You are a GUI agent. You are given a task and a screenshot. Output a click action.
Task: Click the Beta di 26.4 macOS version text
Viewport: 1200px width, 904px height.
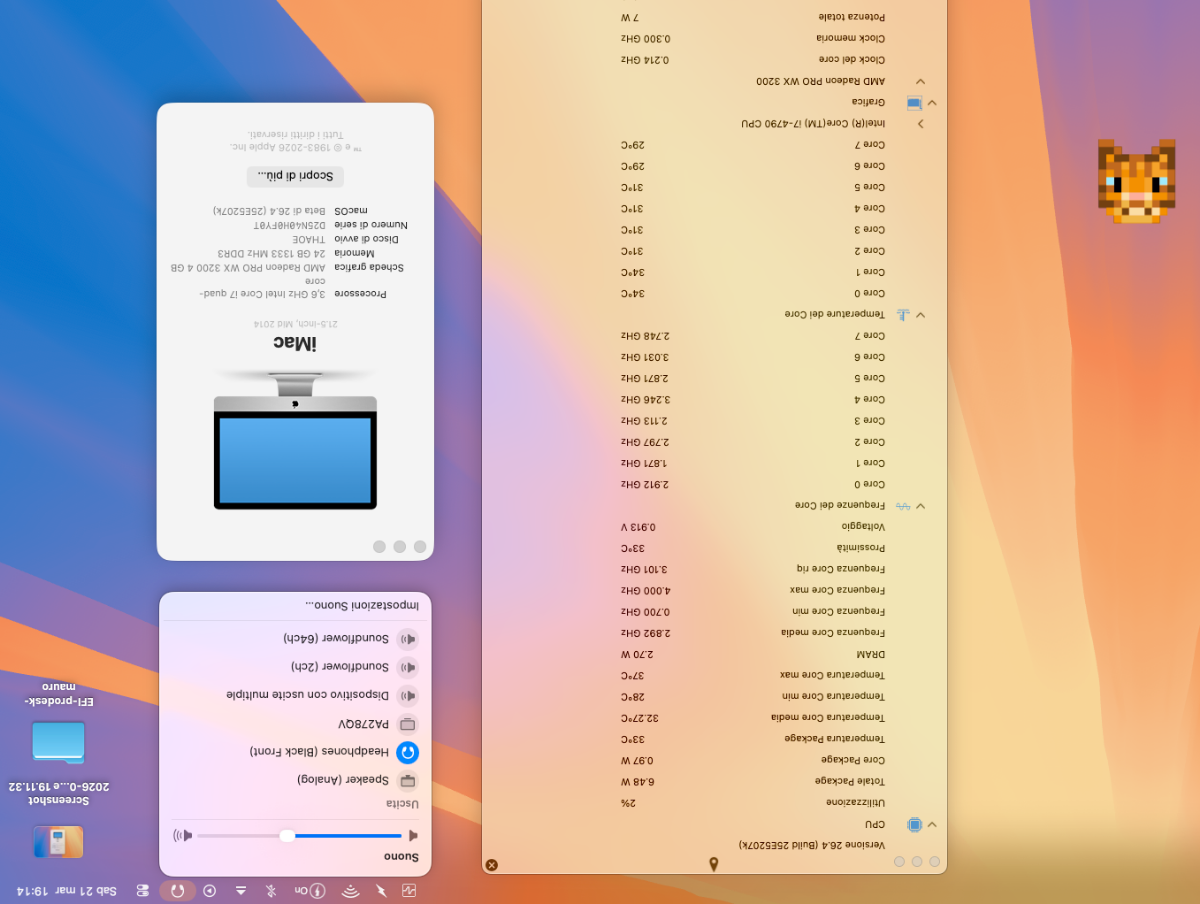270,211
